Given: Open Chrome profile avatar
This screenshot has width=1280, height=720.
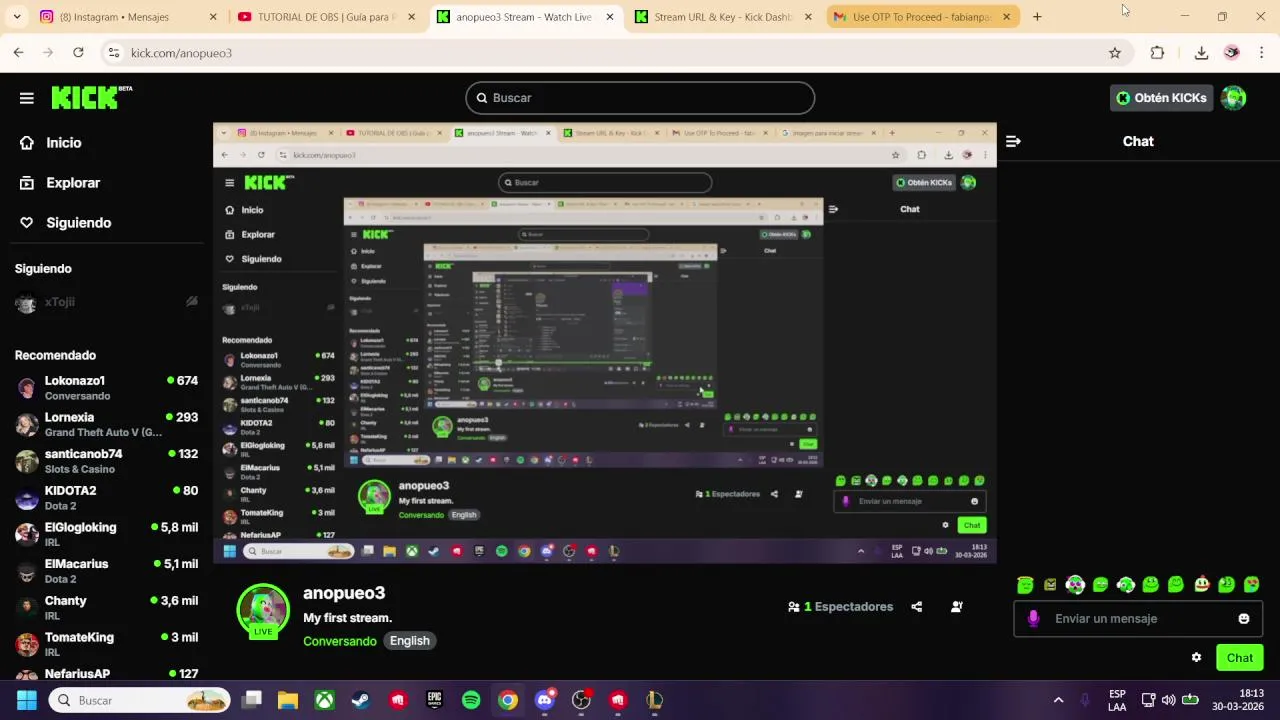Looking at the screenshot, I should 1232,53.
